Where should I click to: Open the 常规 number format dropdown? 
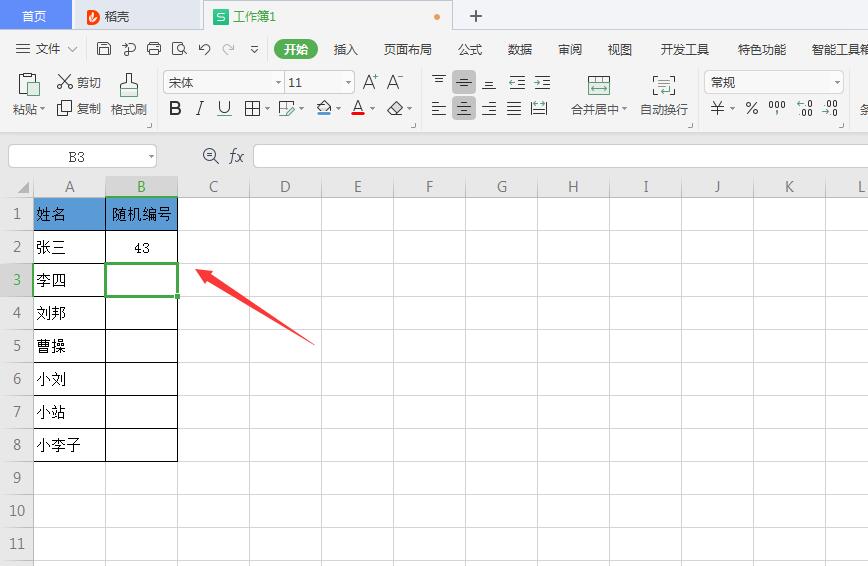point(837,83)
